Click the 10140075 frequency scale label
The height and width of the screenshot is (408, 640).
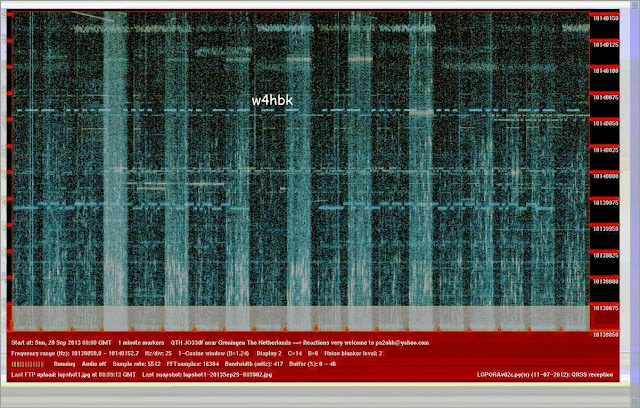[606, 98]
